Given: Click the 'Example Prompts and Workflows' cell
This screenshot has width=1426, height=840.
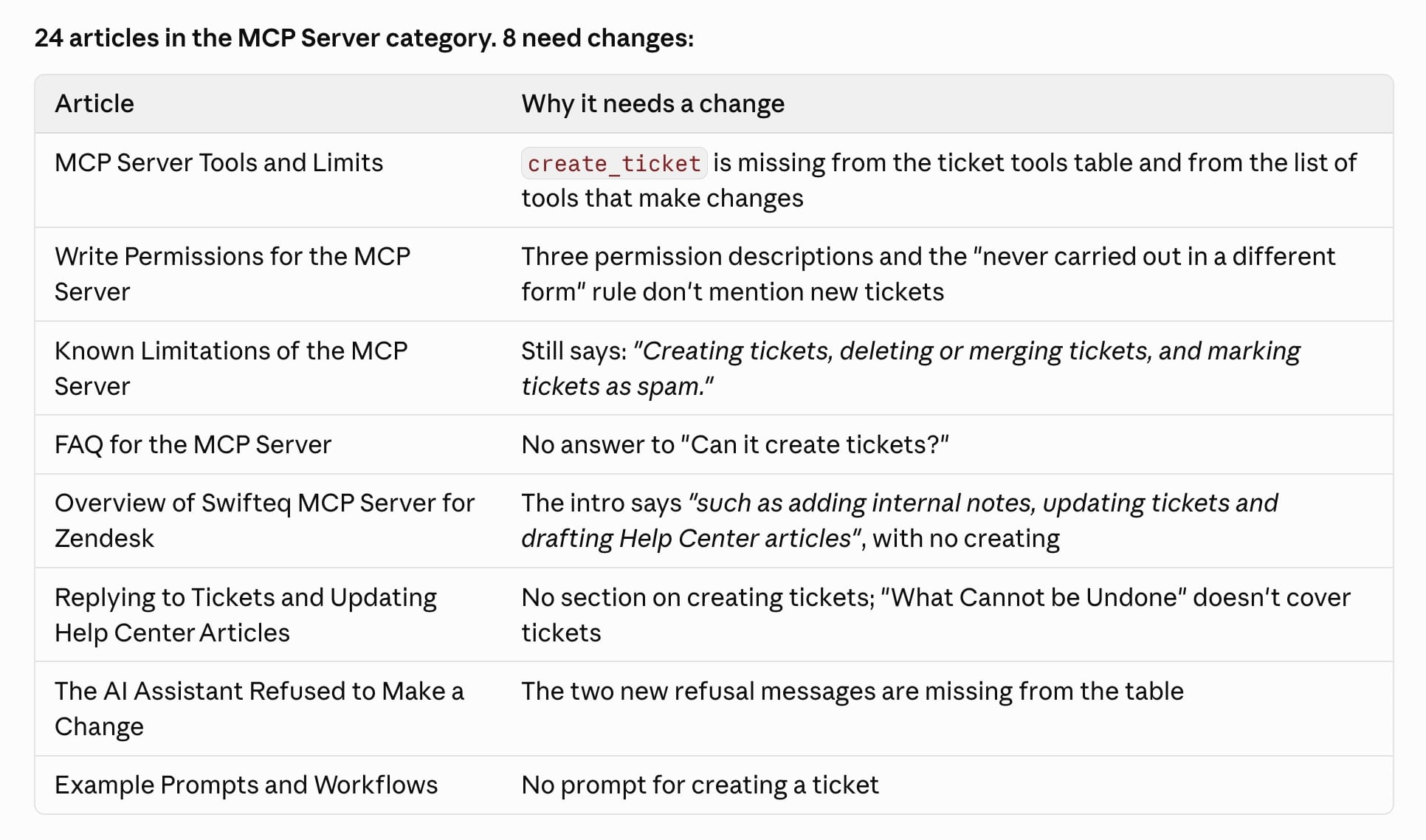Looking at the screenshot, I should click(246, 785).
